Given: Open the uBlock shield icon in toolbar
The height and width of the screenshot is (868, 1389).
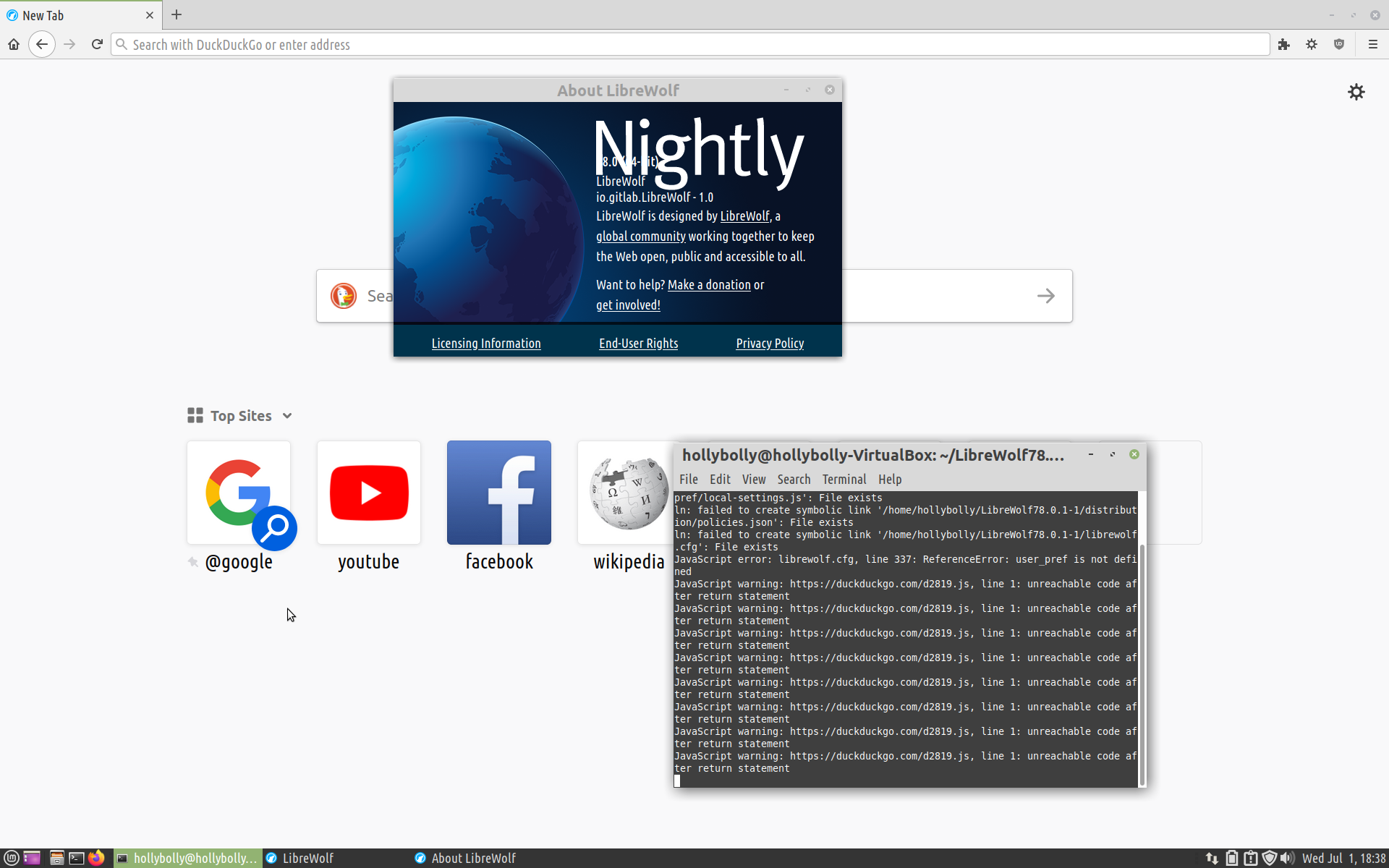Looking at the screenshot, I should [x=1339, y=45].
